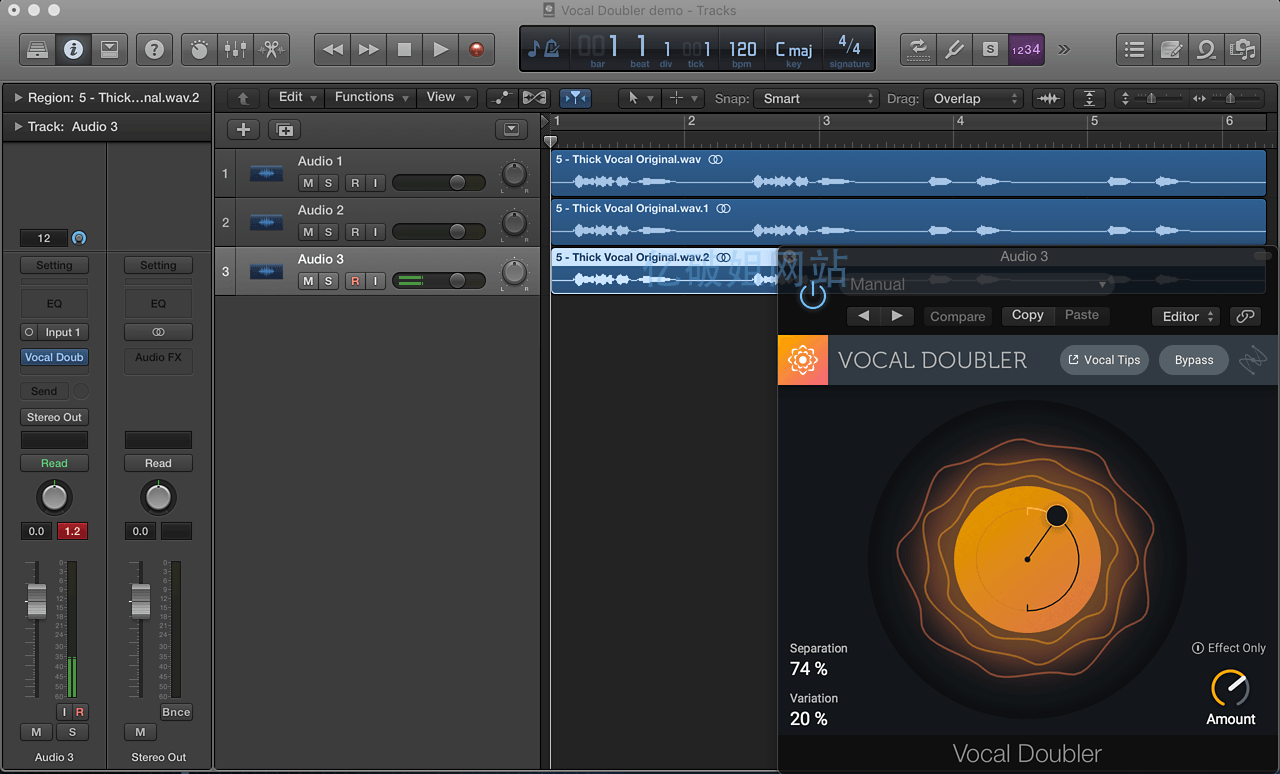Screen dimensions: 1280x774
Task: Open the List Editors icon
Action: (x=1134, y=49)
